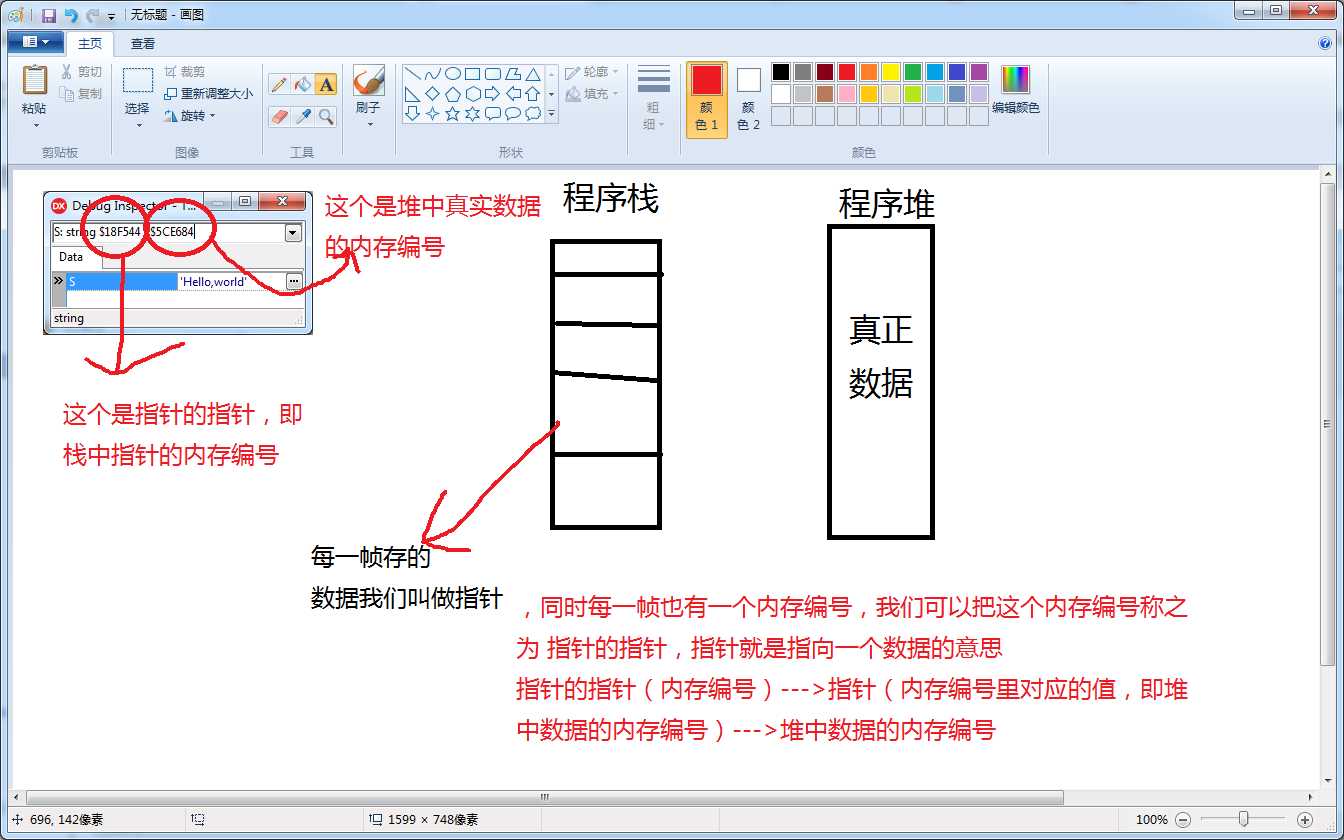Pick the purple color swatch

click(979, 72)
